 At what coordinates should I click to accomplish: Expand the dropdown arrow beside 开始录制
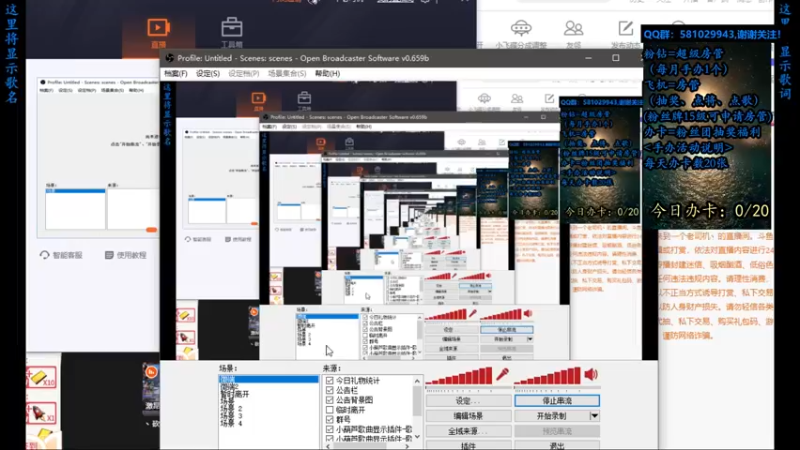[x=594, y=416]
